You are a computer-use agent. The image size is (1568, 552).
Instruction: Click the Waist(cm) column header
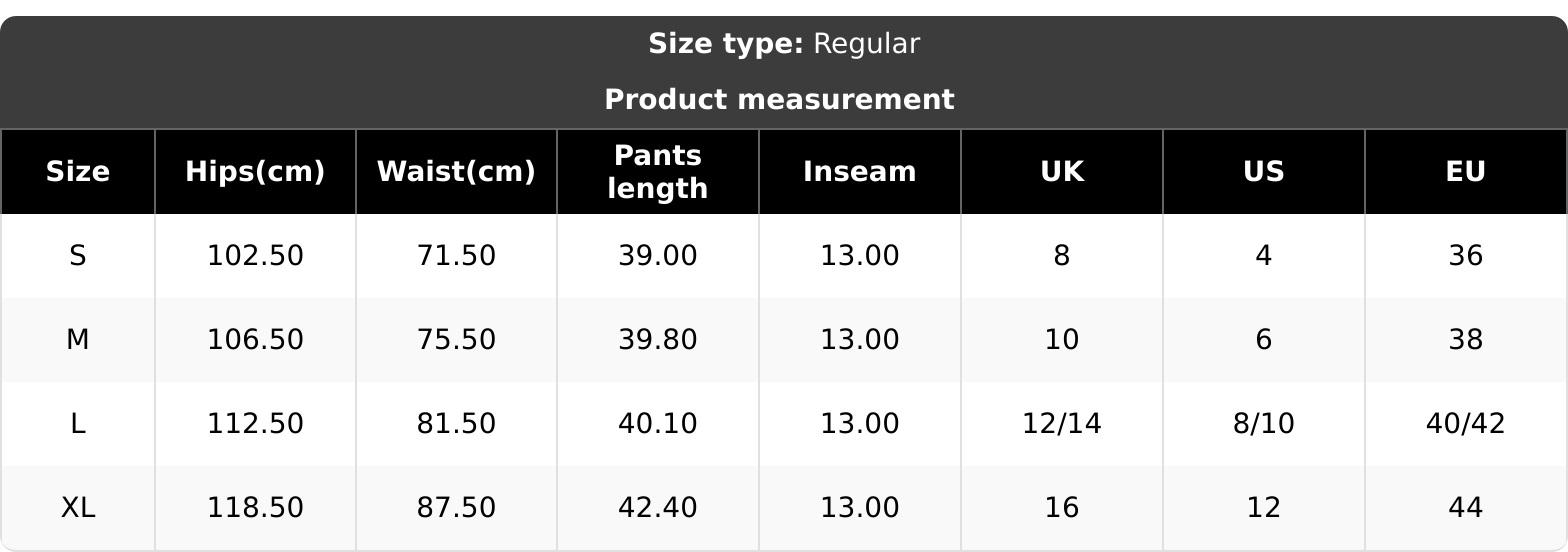tap(456, 172)
